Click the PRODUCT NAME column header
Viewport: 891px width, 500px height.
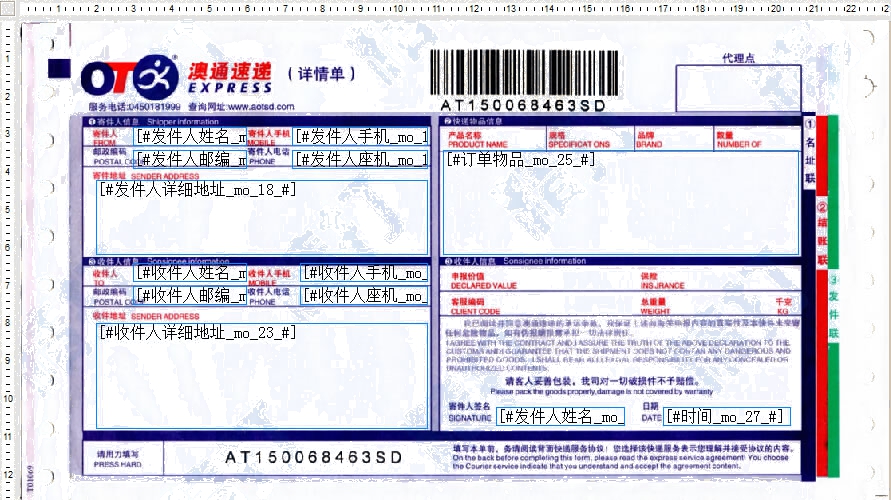click(x=477, y=144)
